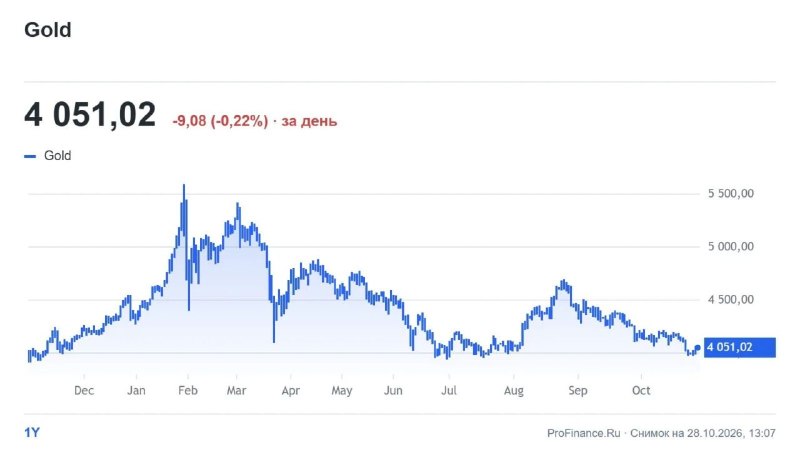Click the Gold page title
Viewport: 800px width, 450px height.
tap(47, 30)
